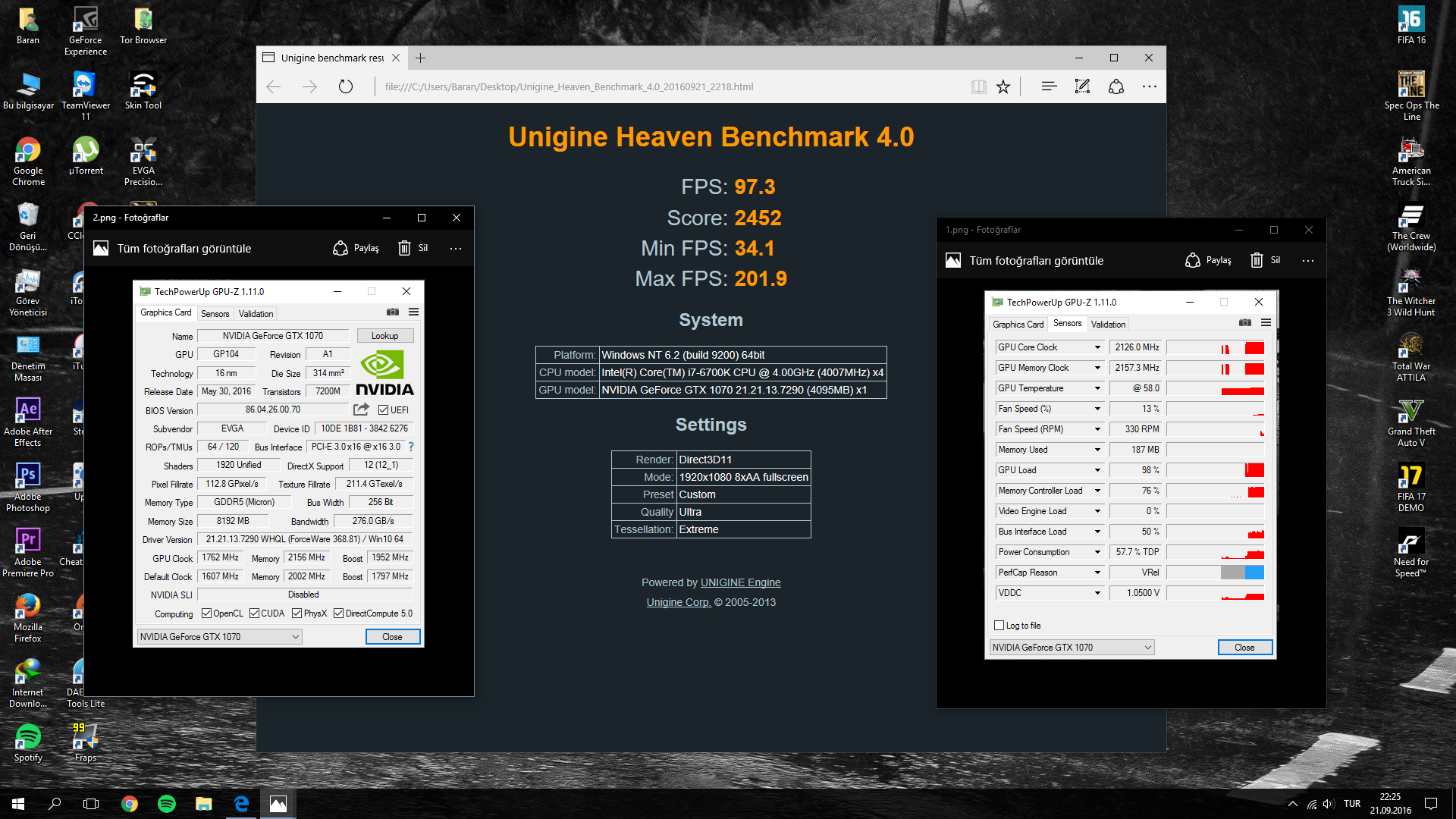Enable the Log to file checkbox
Screen dimensions: 1456x819
pyautogui.click(x=999, y=626)
